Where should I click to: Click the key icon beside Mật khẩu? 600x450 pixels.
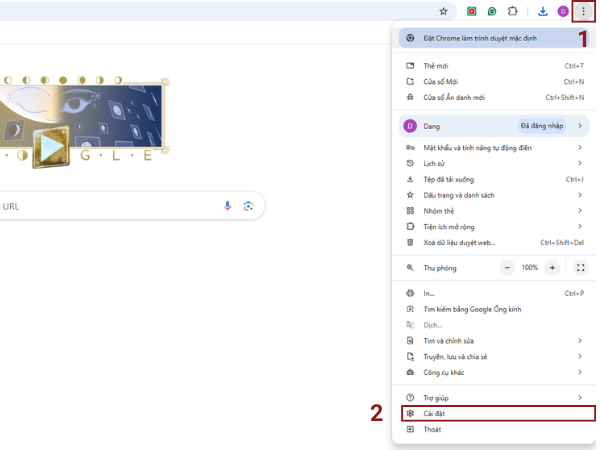coord(410,148)
